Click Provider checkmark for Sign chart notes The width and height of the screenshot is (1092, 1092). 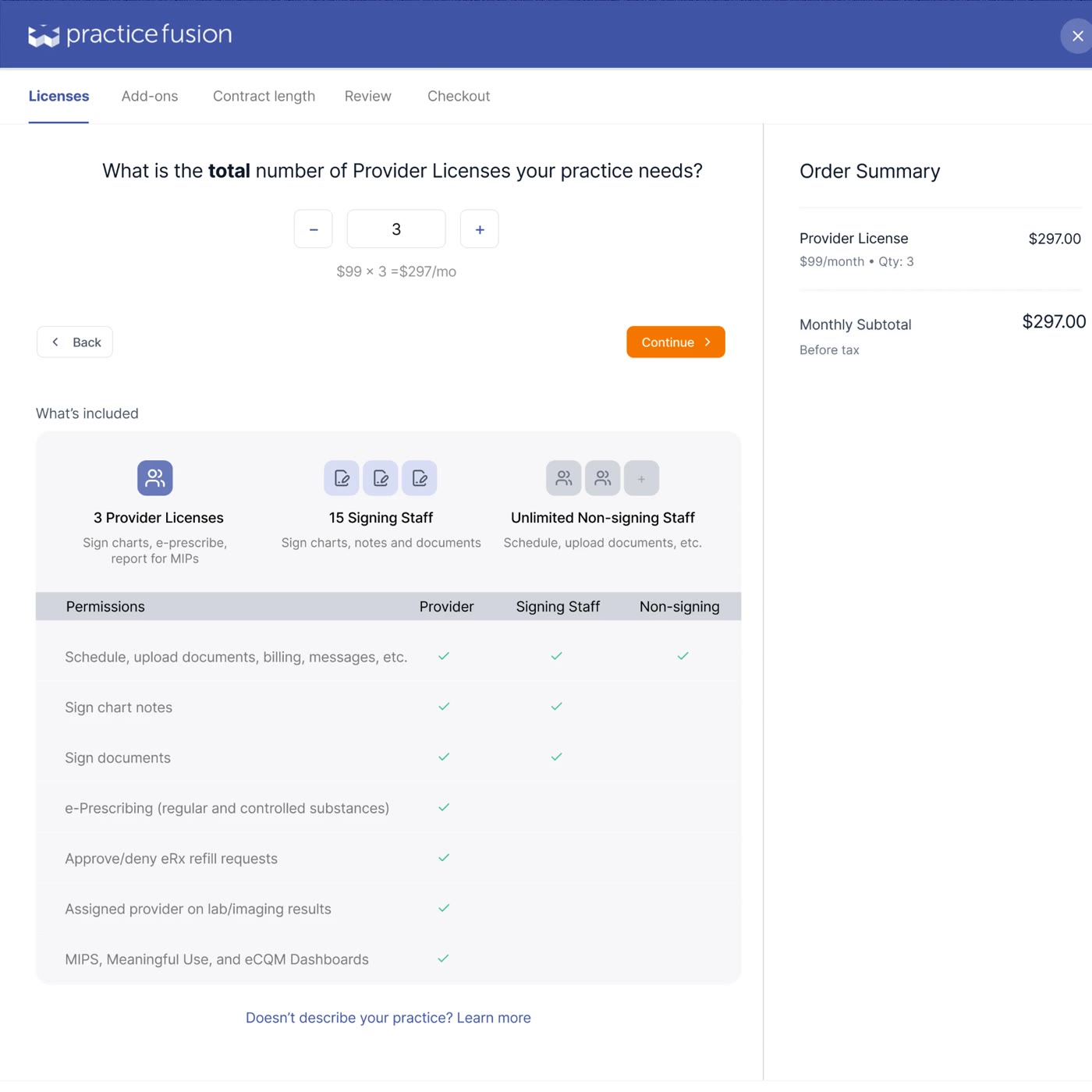tap(444, 707)
